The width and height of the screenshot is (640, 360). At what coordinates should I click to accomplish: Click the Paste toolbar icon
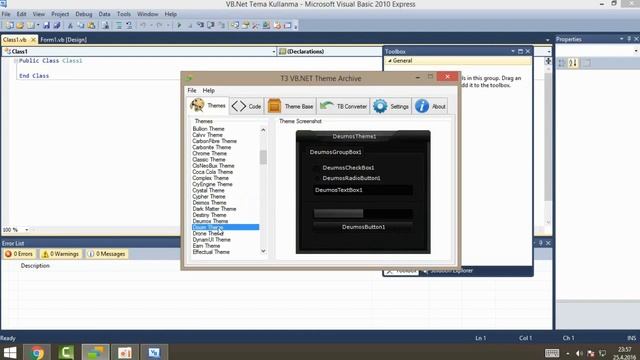(91, 25)
